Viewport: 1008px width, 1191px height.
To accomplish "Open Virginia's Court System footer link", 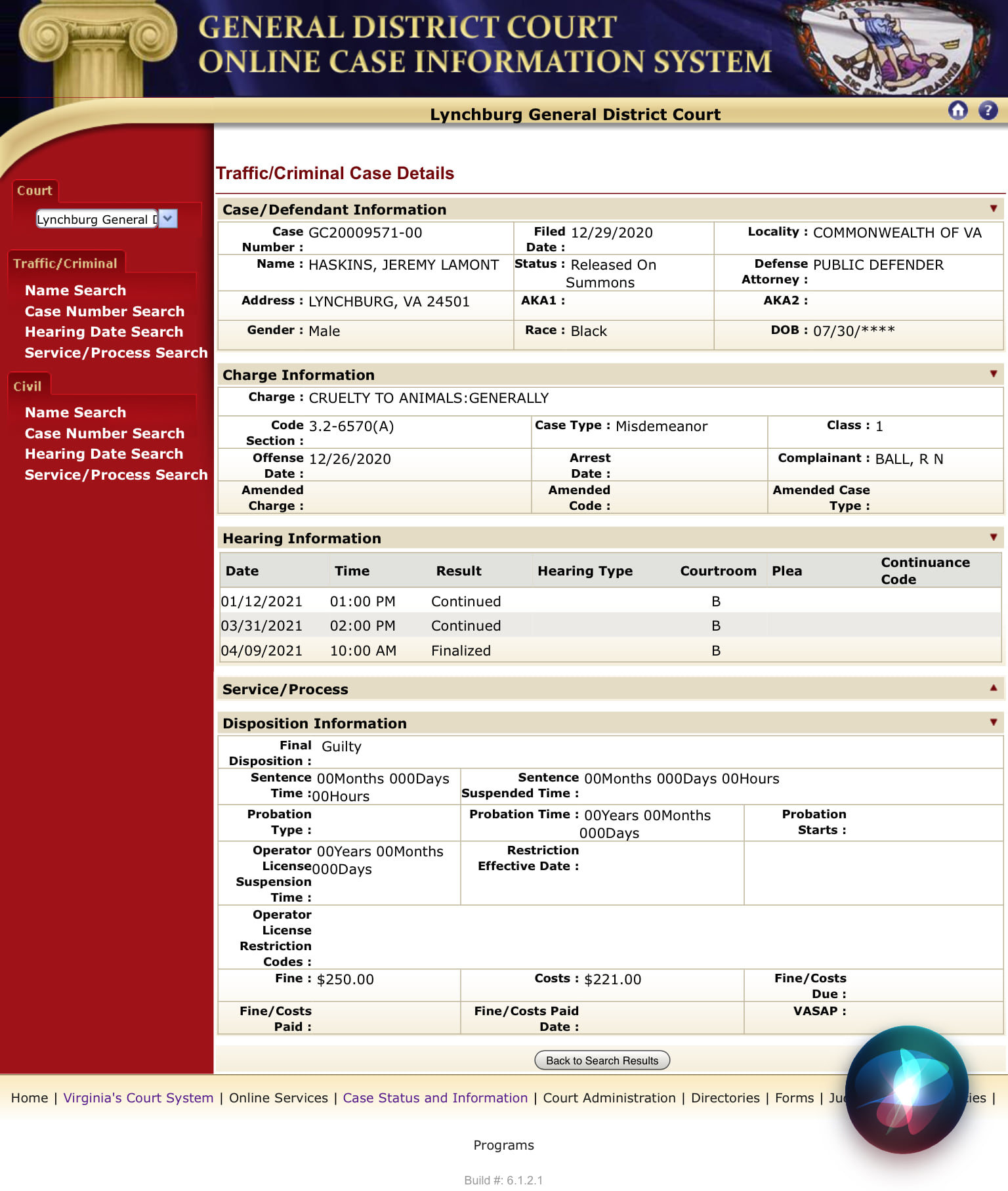I will (x=138, y=1098).
